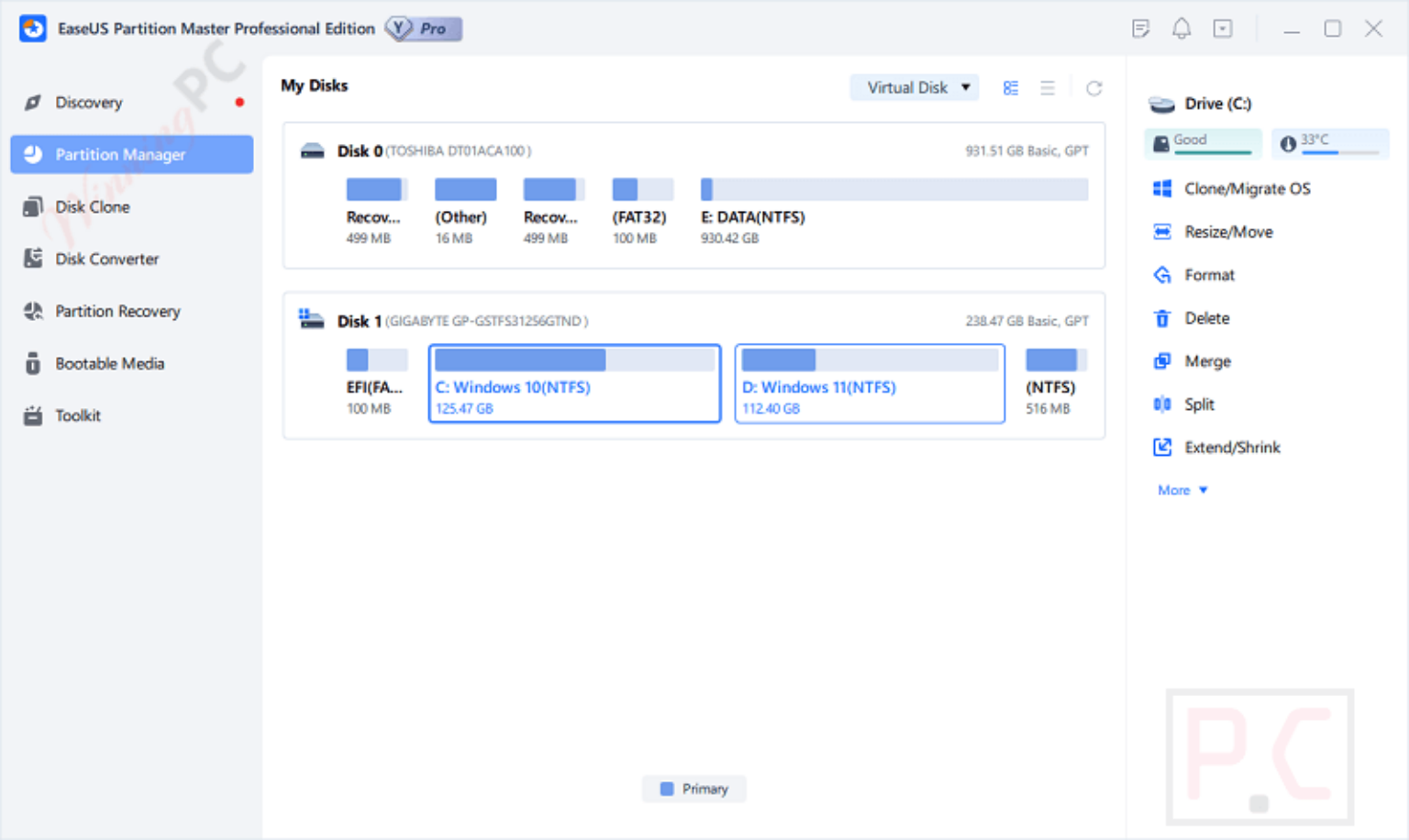Click the Refresh disks icon
Image resolution: width=1409 pixels, height=840 pixels.
(x=1094, y=87)
